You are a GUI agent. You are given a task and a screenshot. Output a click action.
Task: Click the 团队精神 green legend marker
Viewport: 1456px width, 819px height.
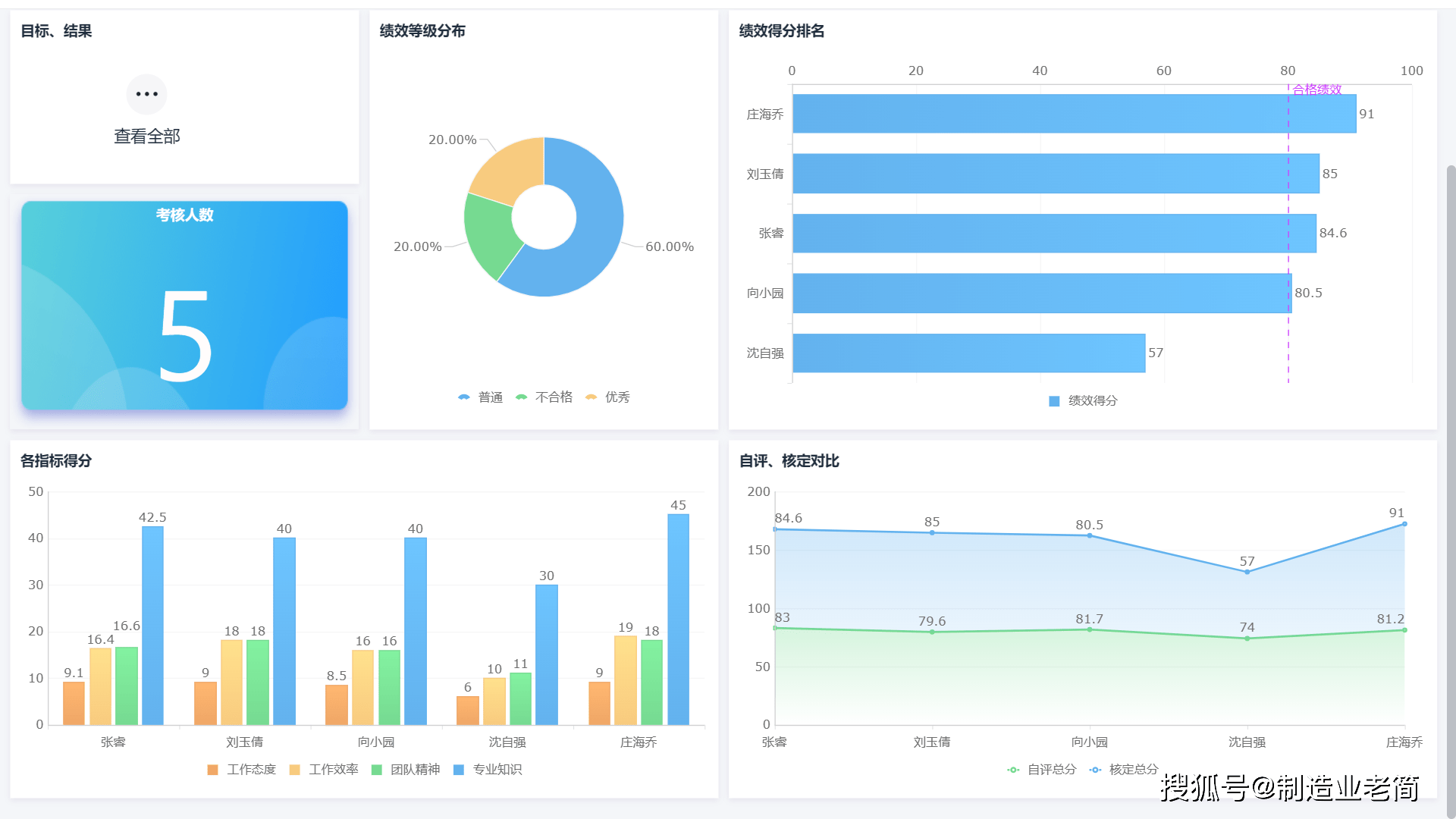(376, 770)
